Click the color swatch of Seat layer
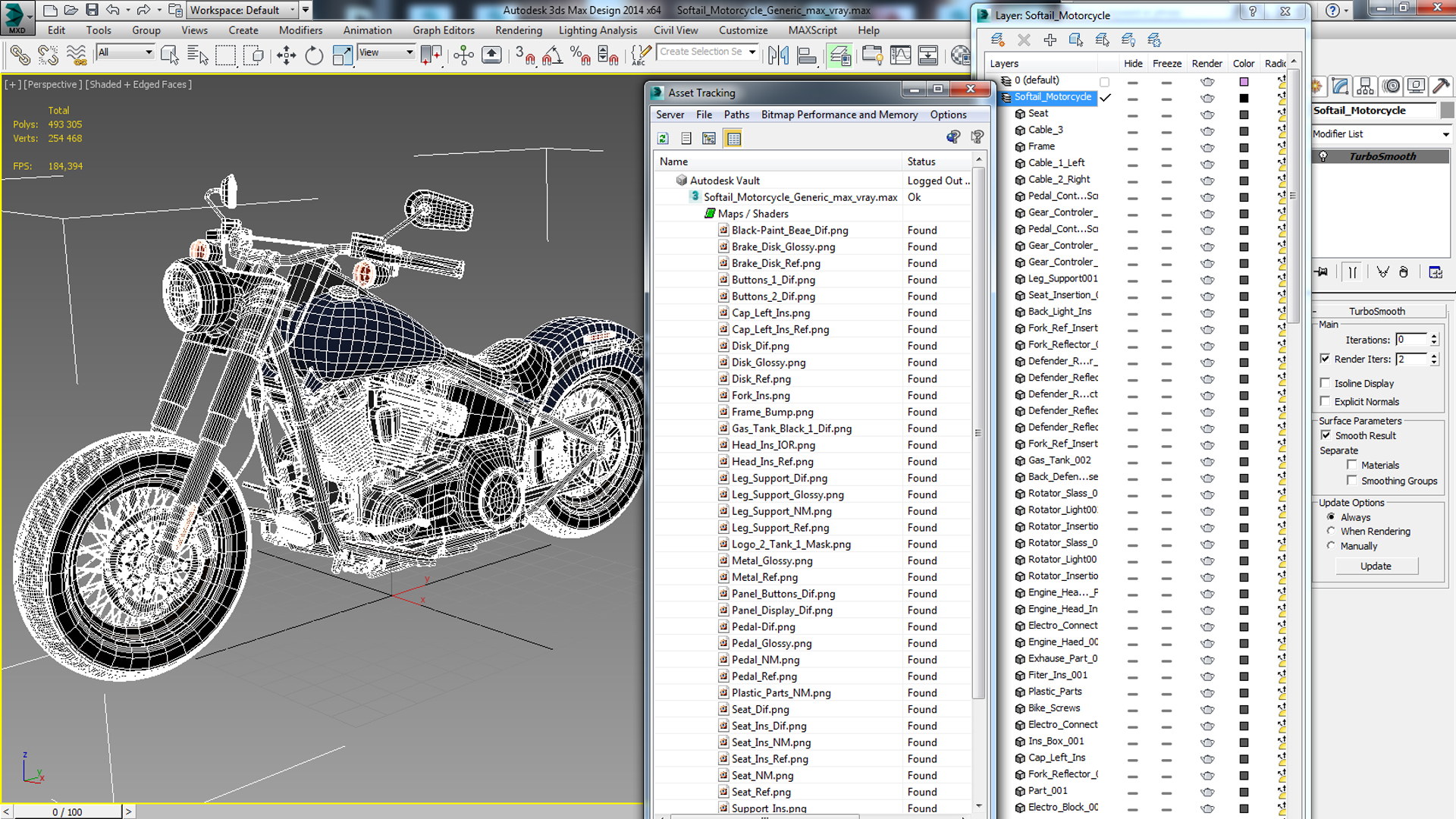The image size is (1456, 819). 1244,115
